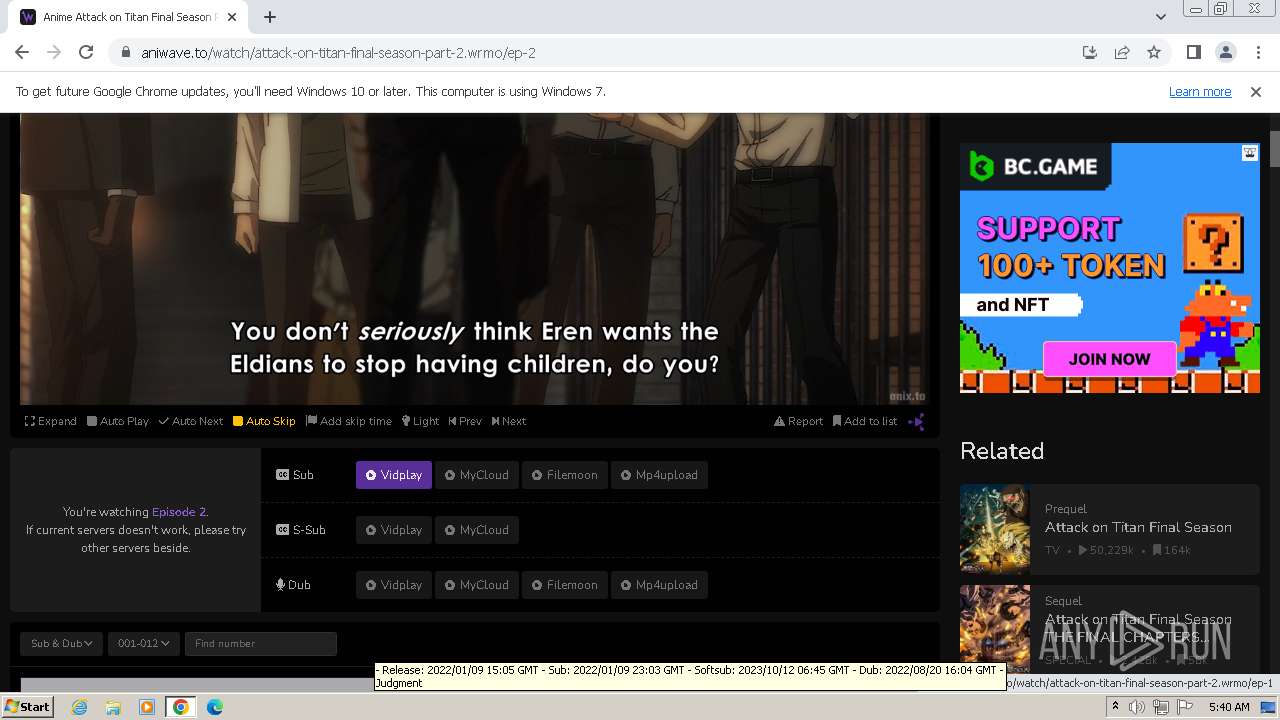This screenshot has height=720, width=1280.
Task: Go to Prev episode
Action: [465, 421]
